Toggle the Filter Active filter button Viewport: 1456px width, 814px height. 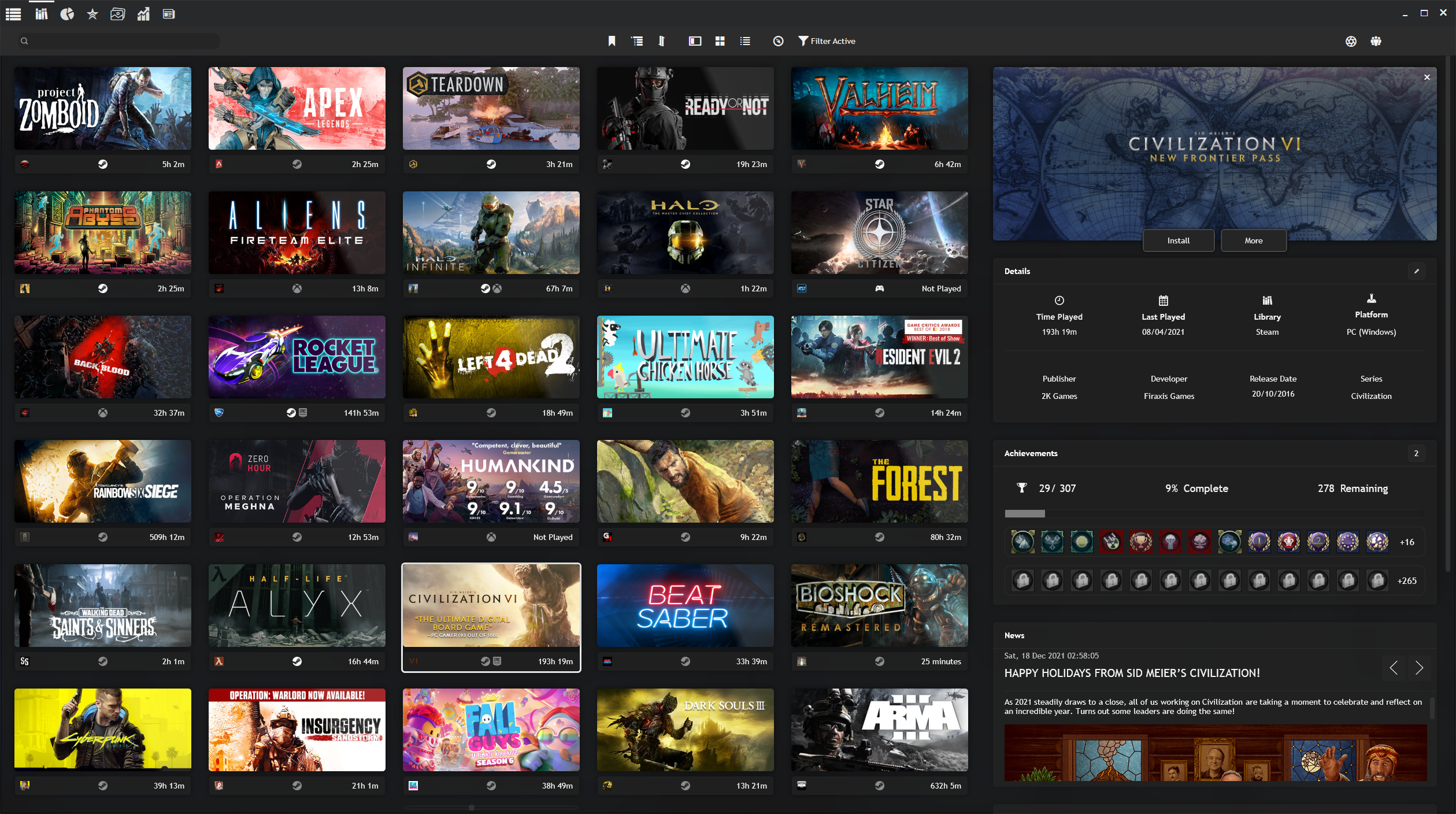[x=827, y=41]
